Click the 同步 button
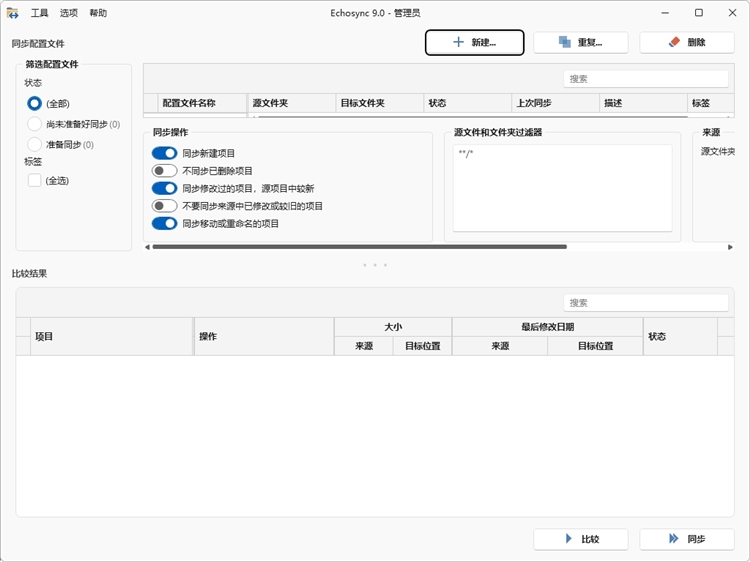Image resolution: width=750 pixels, height=562 pixels. coord(687,539)
